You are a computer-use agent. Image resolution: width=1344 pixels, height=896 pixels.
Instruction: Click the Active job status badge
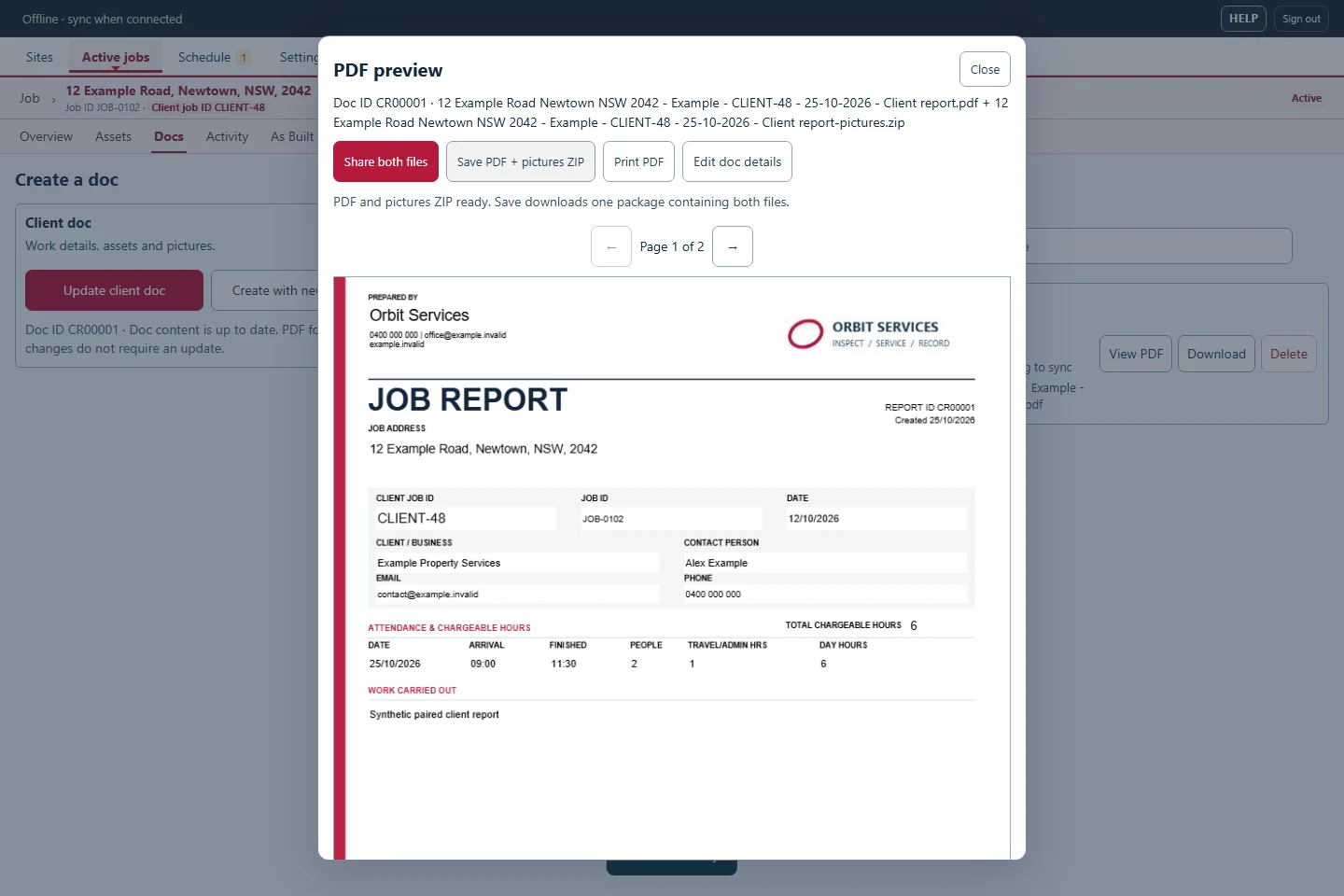(1307, 98)
